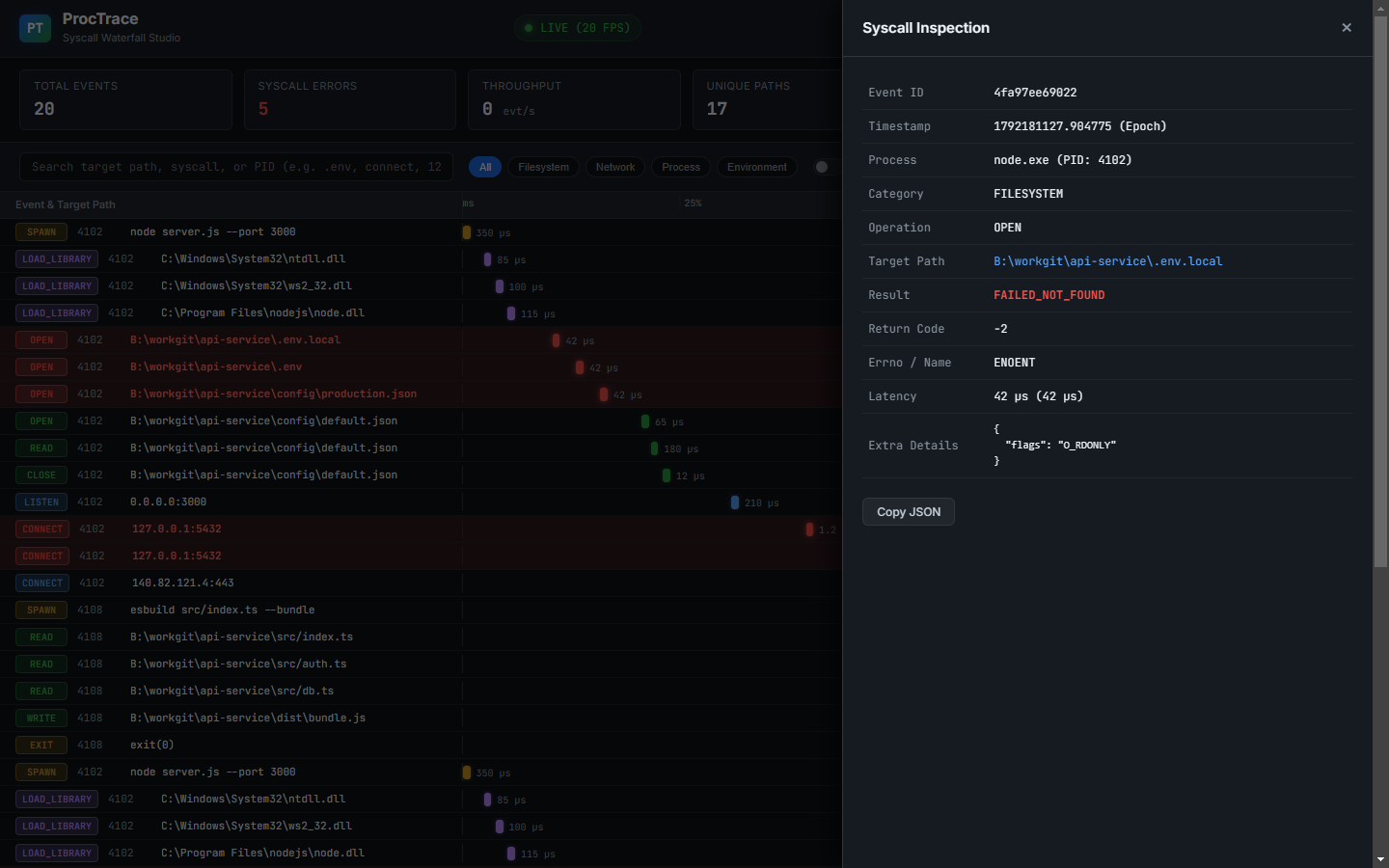Filter events by Environment
This screenshot has height=868, width=1389.
pos(757,167)
